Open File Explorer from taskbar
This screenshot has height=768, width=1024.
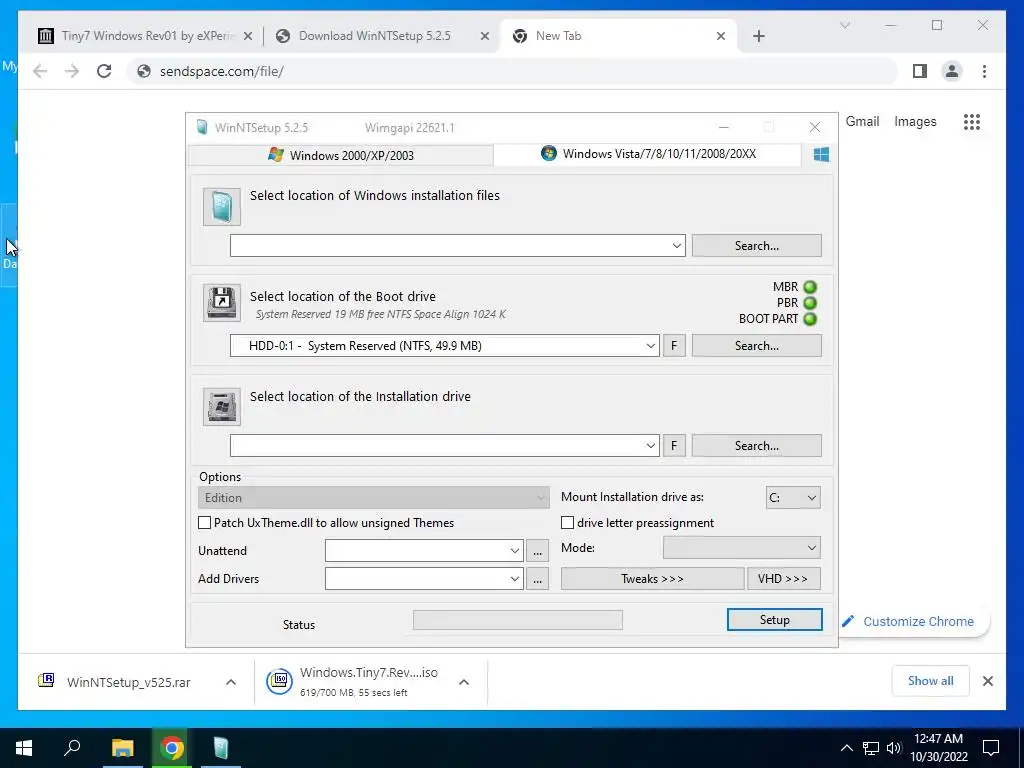pos(122,748)
